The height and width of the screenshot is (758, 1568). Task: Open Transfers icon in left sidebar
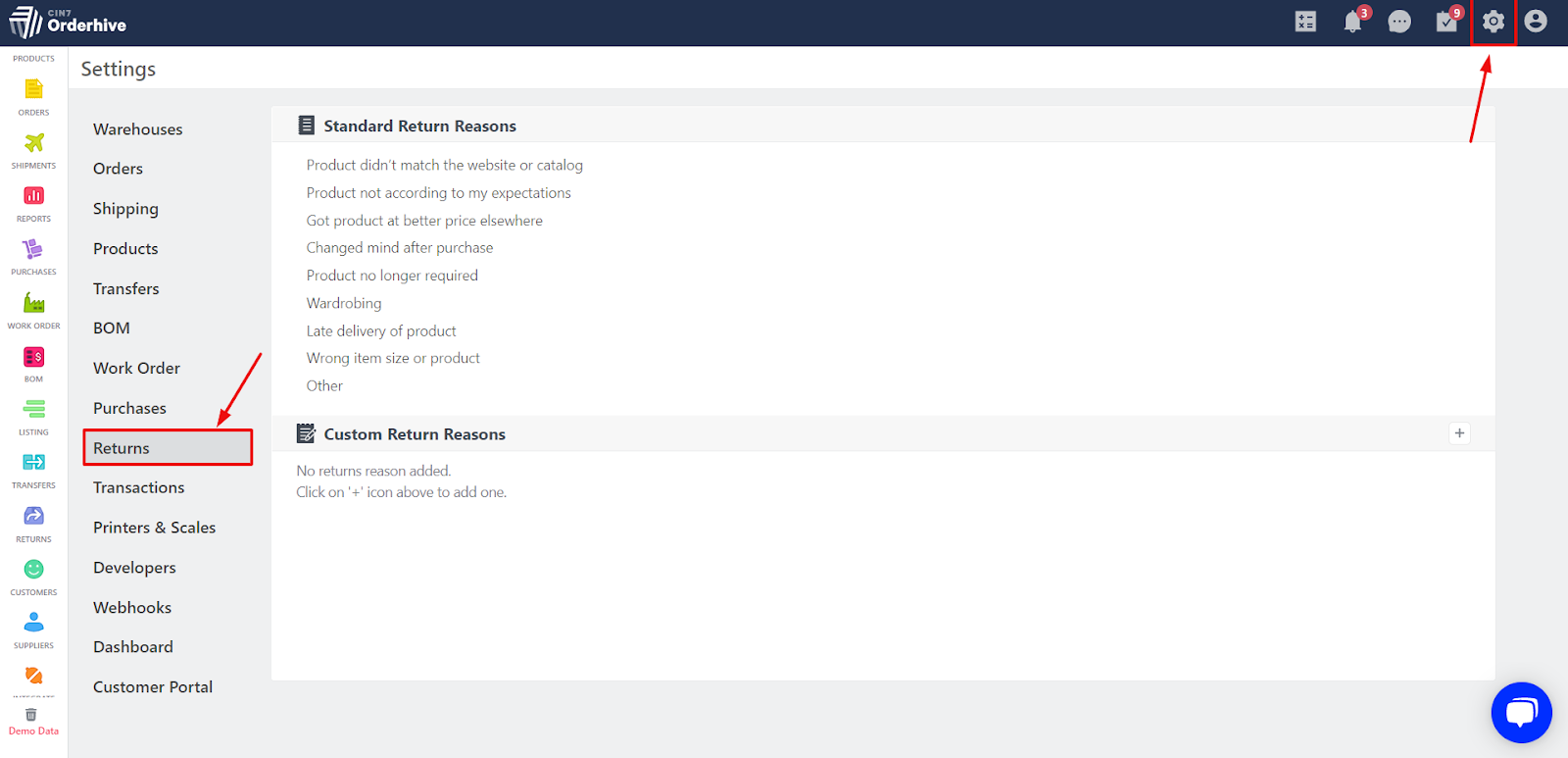tap(33, 462)
